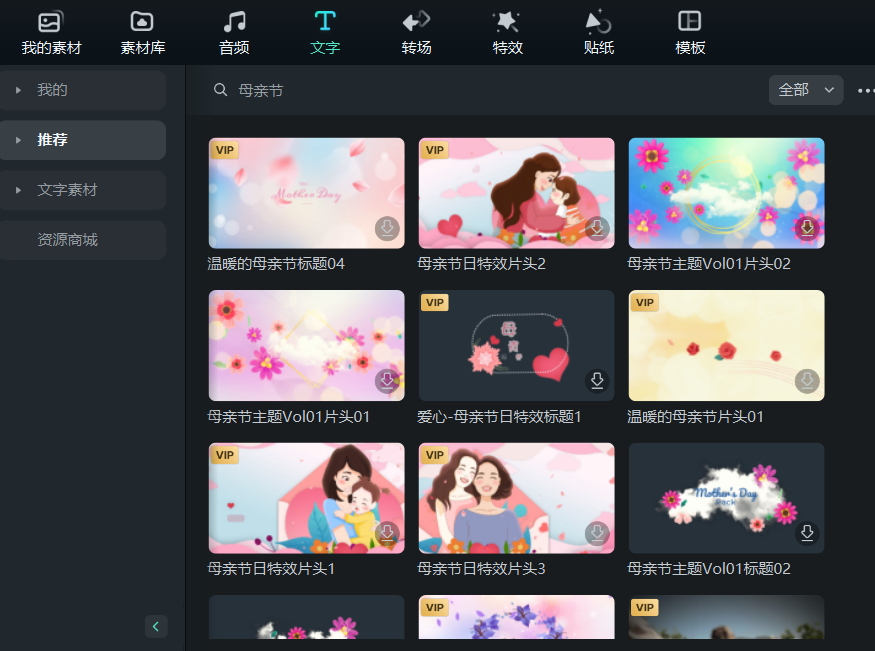Open the 贴纸 stickers panel

click(x=598, y=32)
